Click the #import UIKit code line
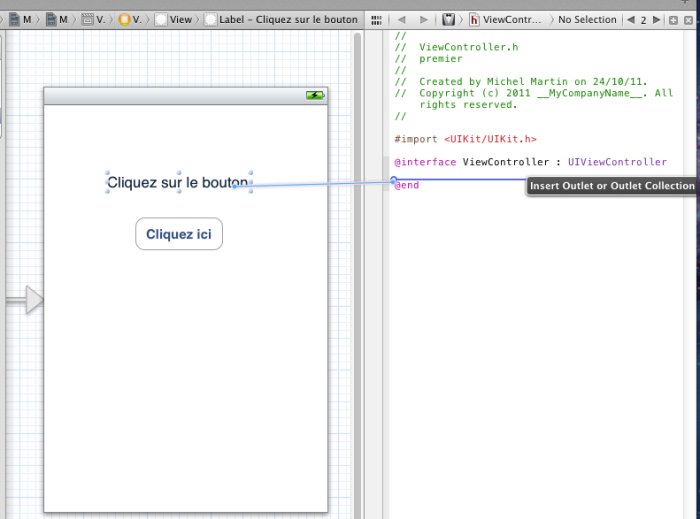 465,139
